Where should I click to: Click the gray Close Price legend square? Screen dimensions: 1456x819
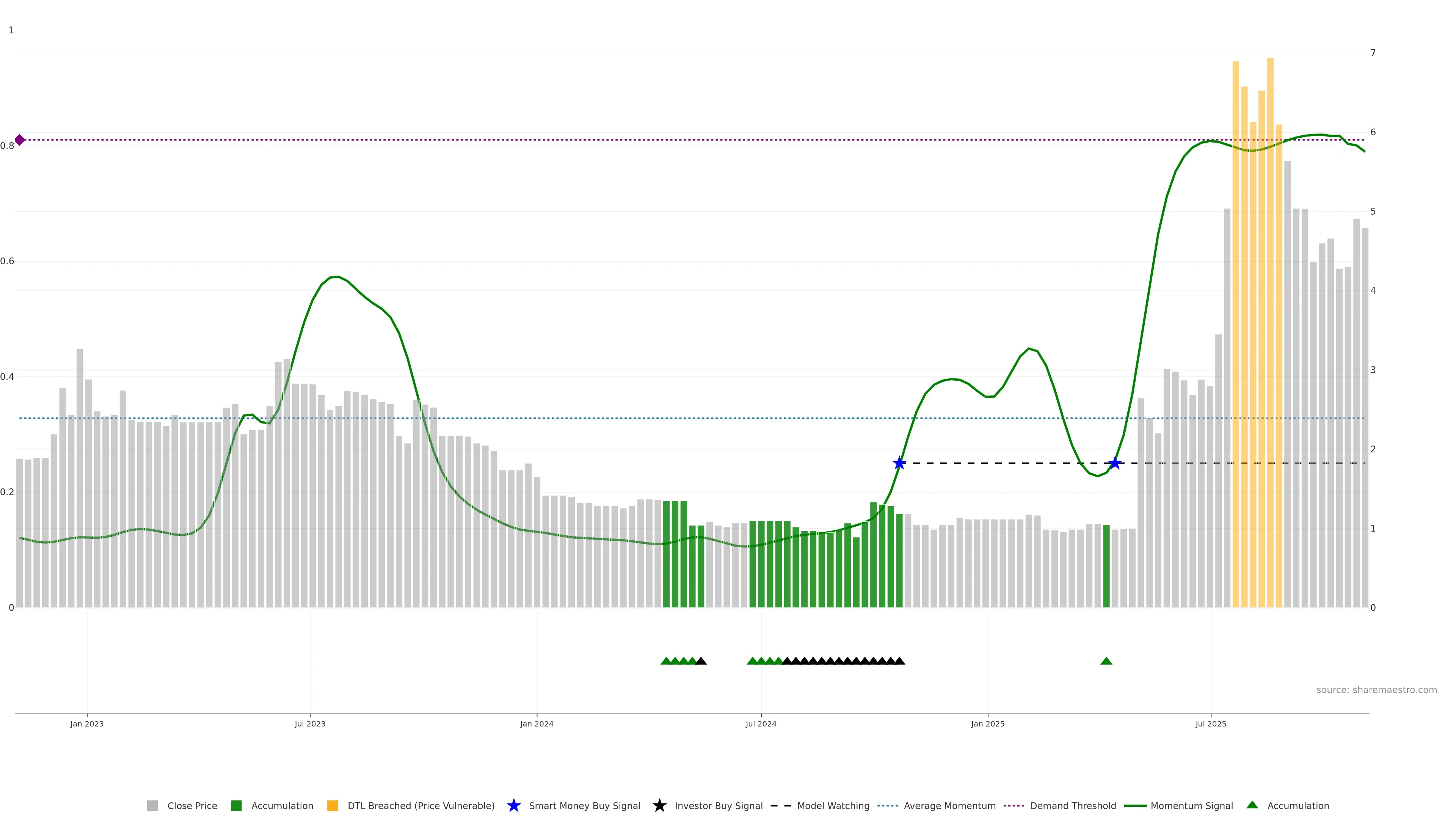152,806
